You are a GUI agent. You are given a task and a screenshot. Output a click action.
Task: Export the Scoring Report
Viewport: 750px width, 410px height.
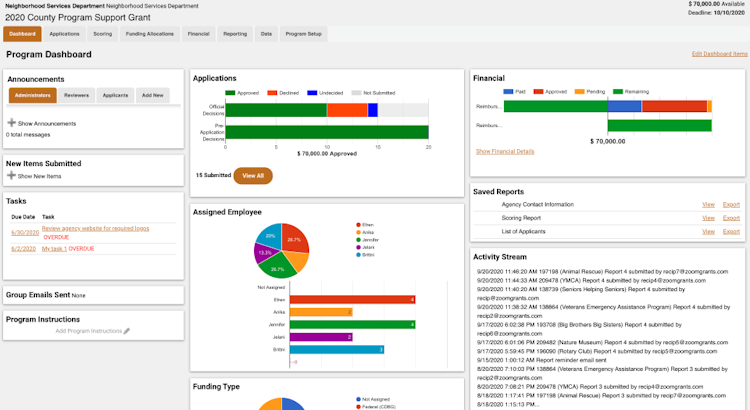click(x=731, y=218)
